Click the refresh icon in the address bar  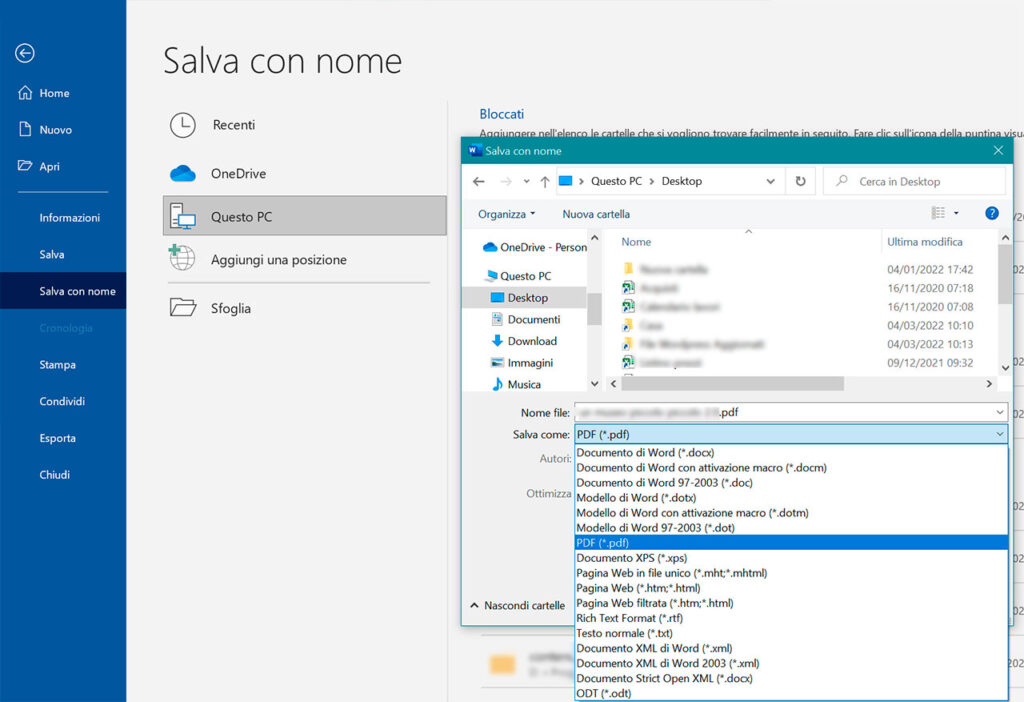[x=802, y=181]
